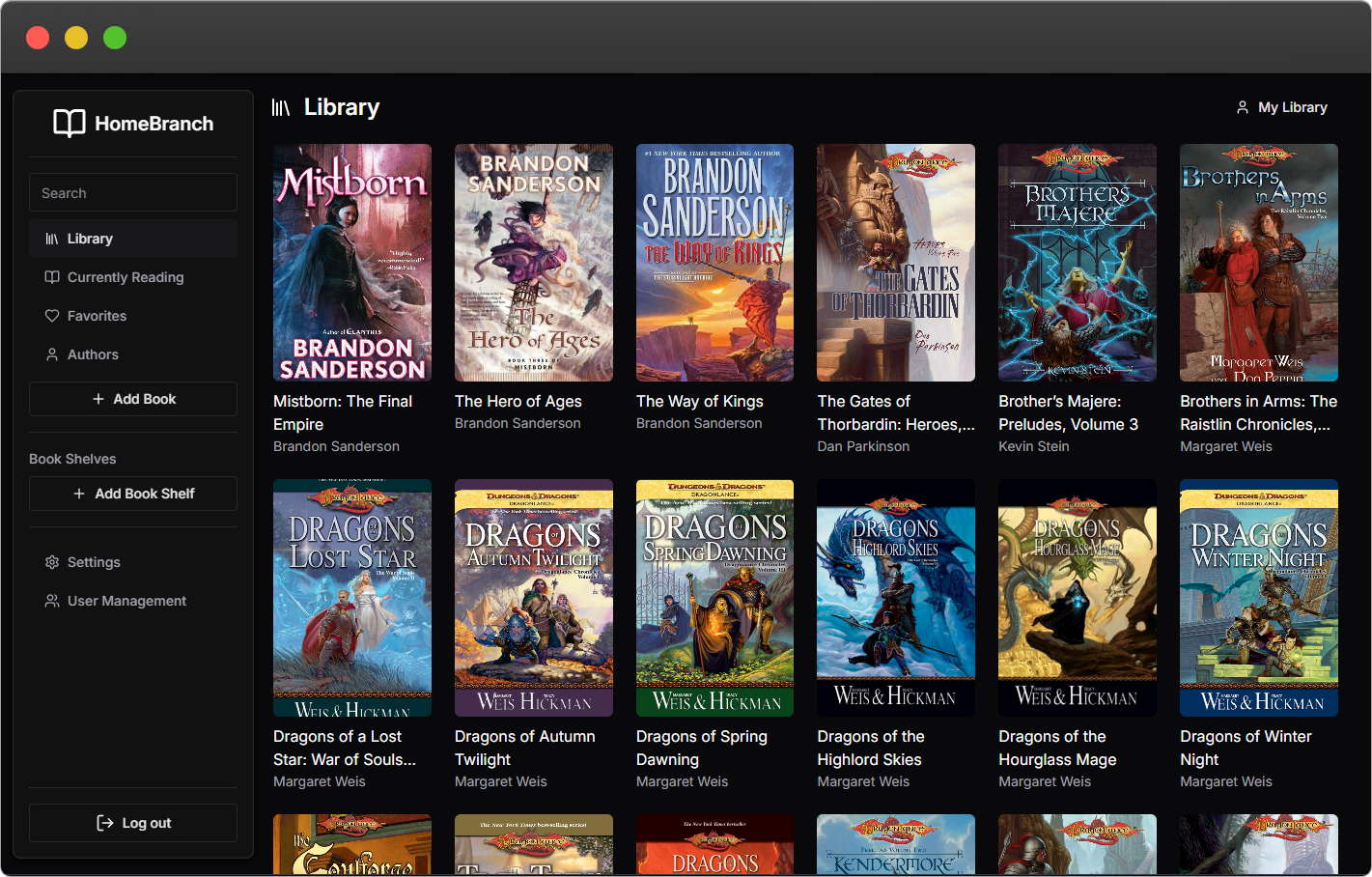Screen dimensions: 1372x877
Task: Click the Authors person icon
Action: pos(51,354)
